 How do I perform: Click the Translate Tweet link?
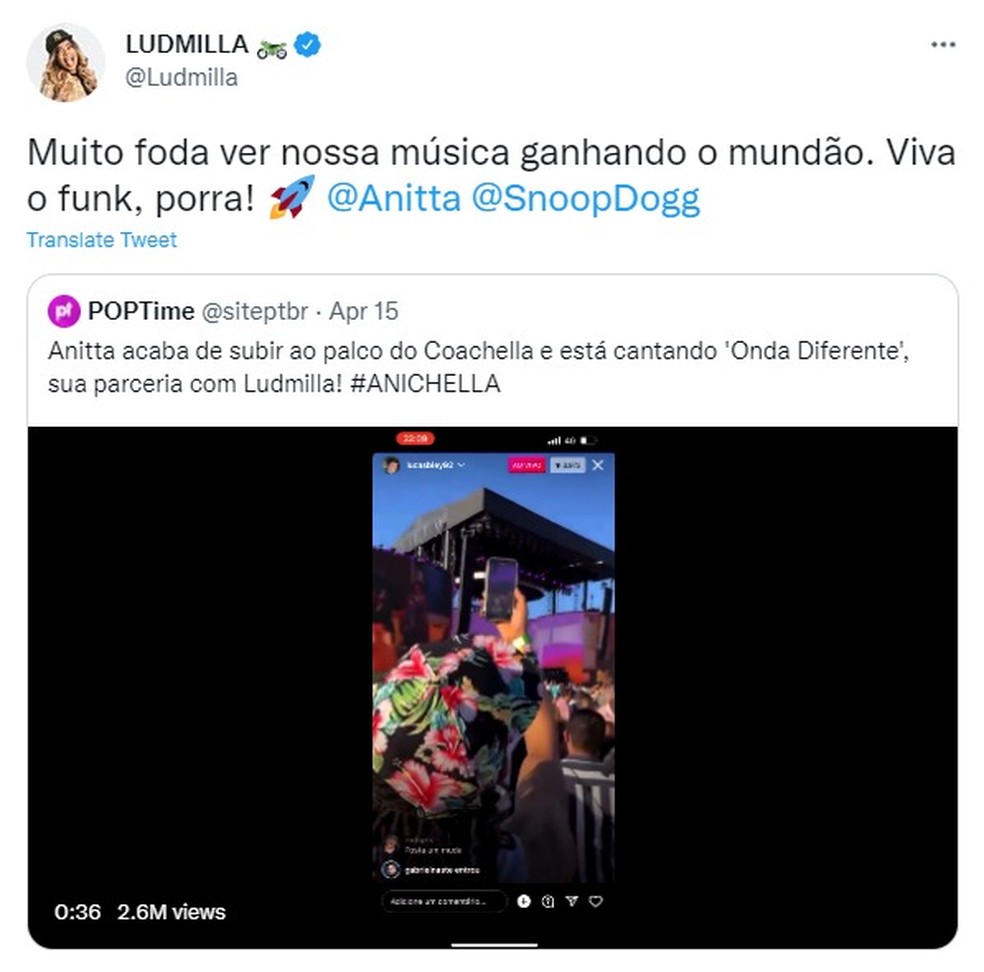[x=102, y=240]
